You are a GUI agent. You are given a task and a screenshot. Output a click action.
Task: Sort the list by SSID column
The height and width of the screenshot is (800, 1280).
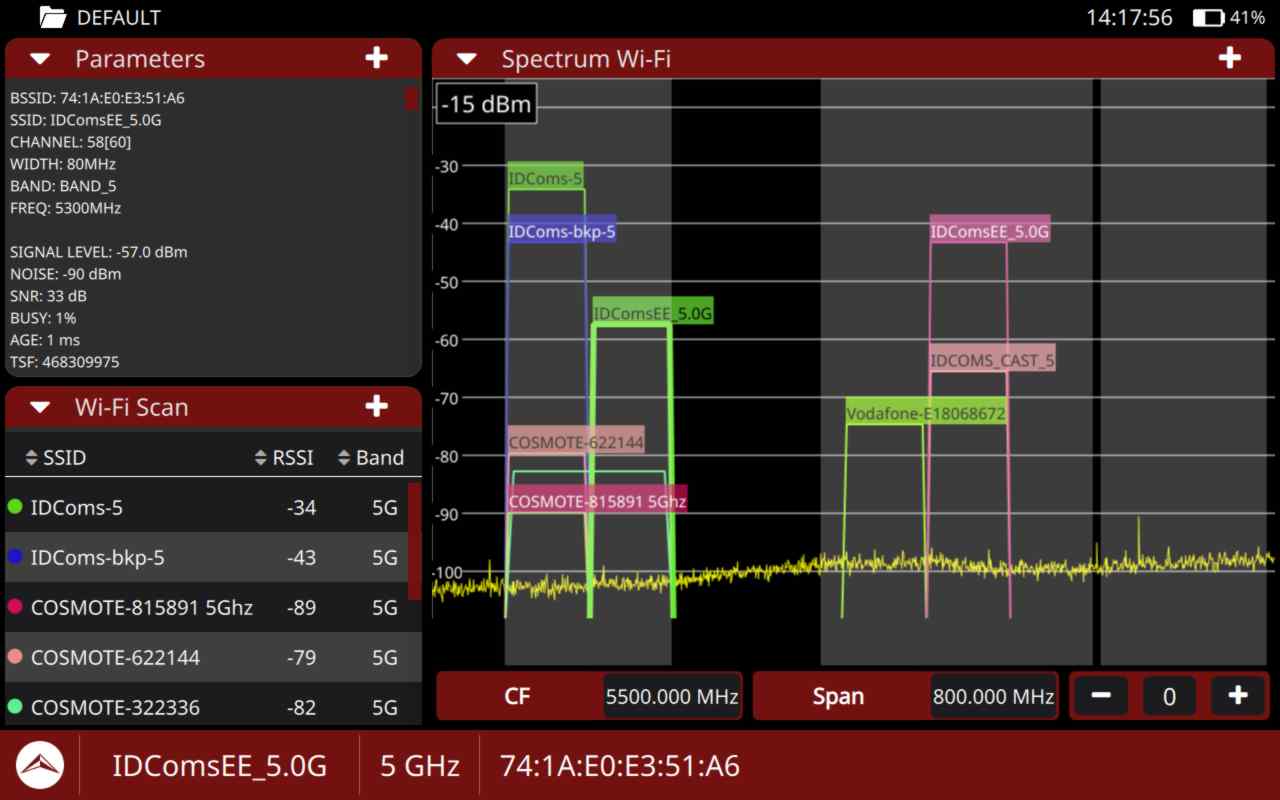pyautogui.click(x=56, y=458)
